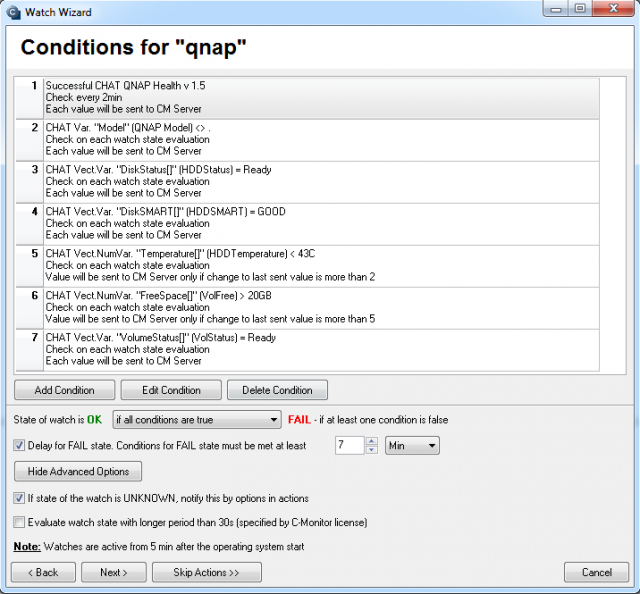Enable Evaluate watch state with longer period checkbox
This screenshot has height=594, width=640.
[x=19, y=522]
